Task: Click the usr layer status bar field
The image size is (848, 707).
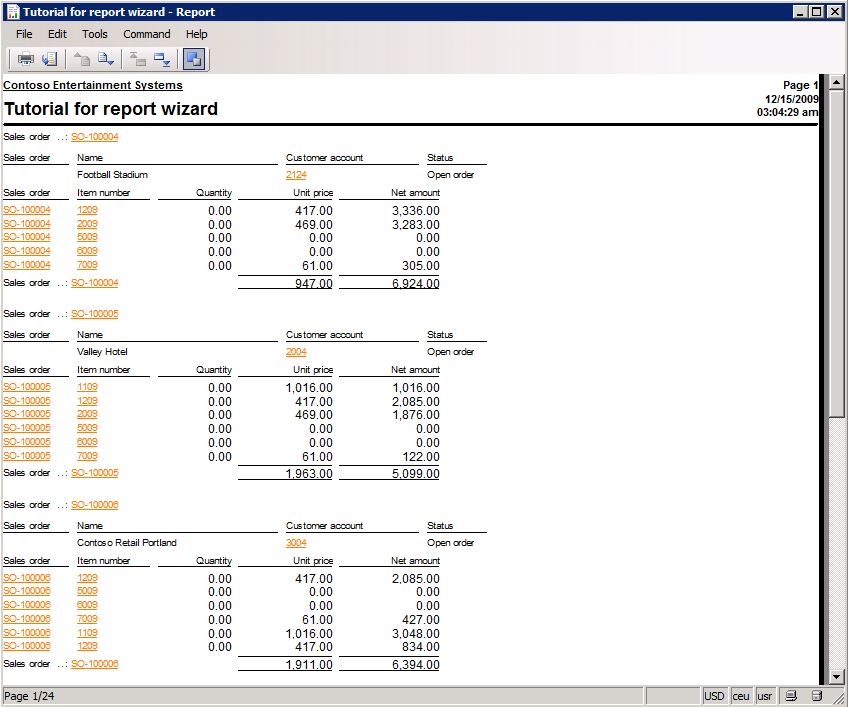Action: [x=764, y=696]
